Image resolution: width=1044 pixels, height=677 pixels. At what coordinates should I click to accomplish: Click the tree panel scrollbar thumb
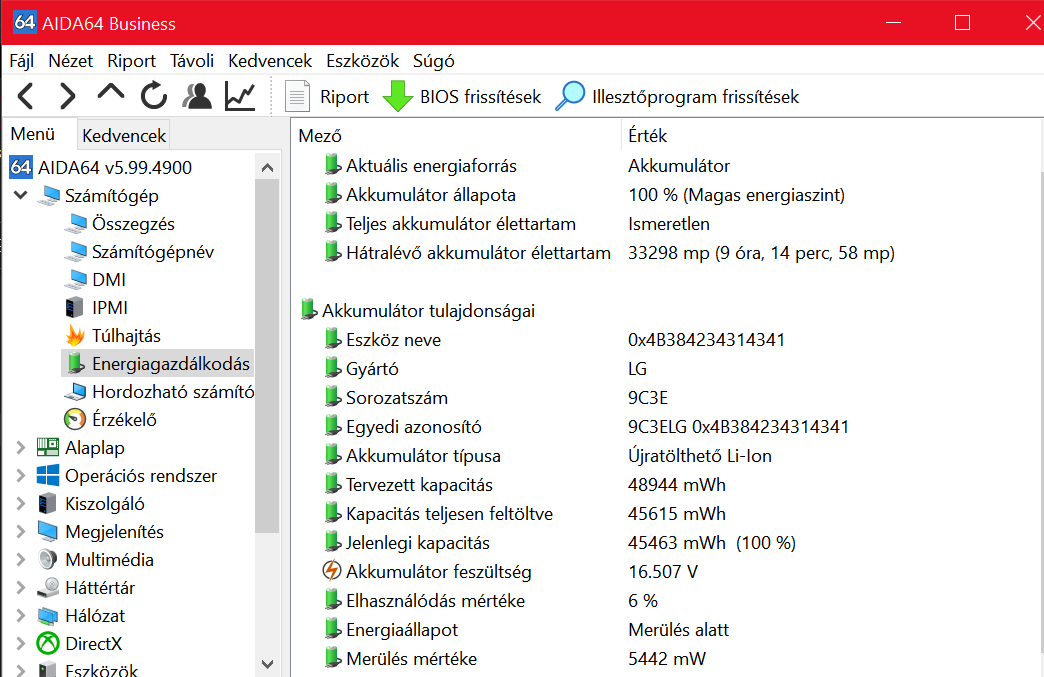pos(267,354)
